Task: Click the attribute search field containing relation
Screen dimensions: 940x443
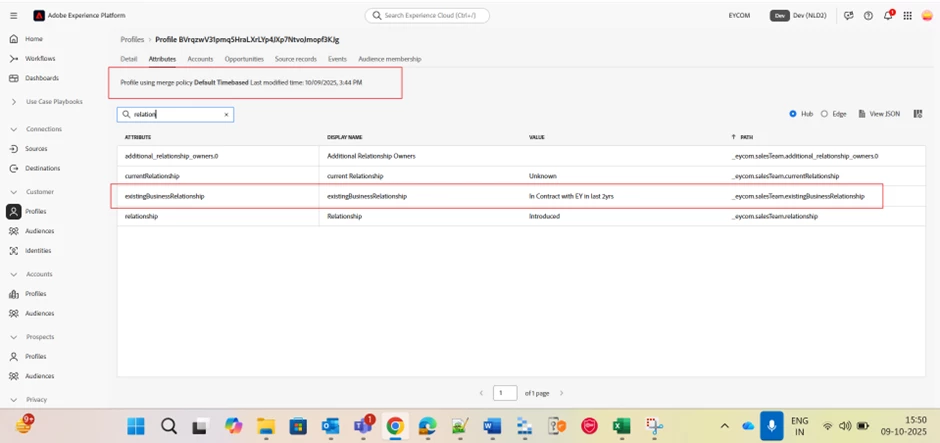Action: 175,114
